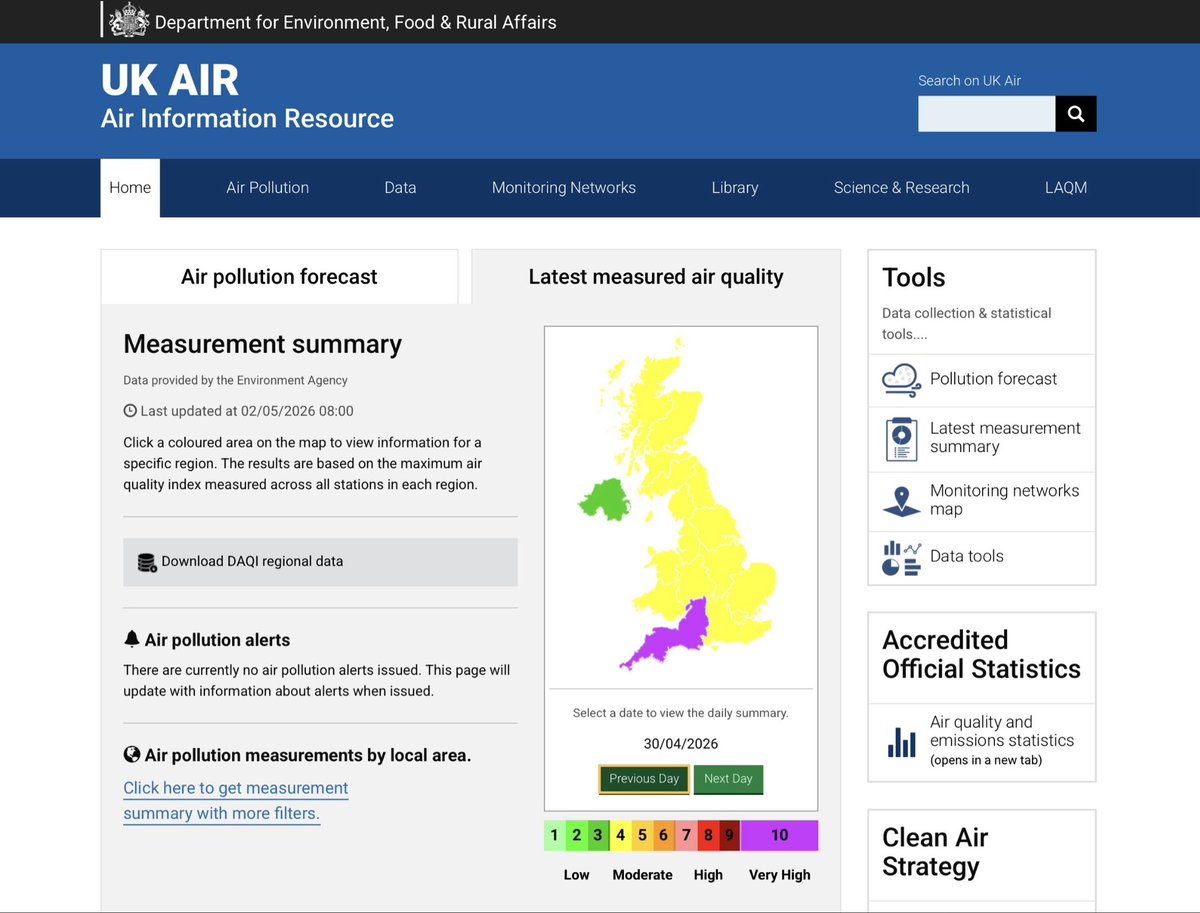
Task: Click the date 30/04/2026 text
Action: (x=681, y=744)
